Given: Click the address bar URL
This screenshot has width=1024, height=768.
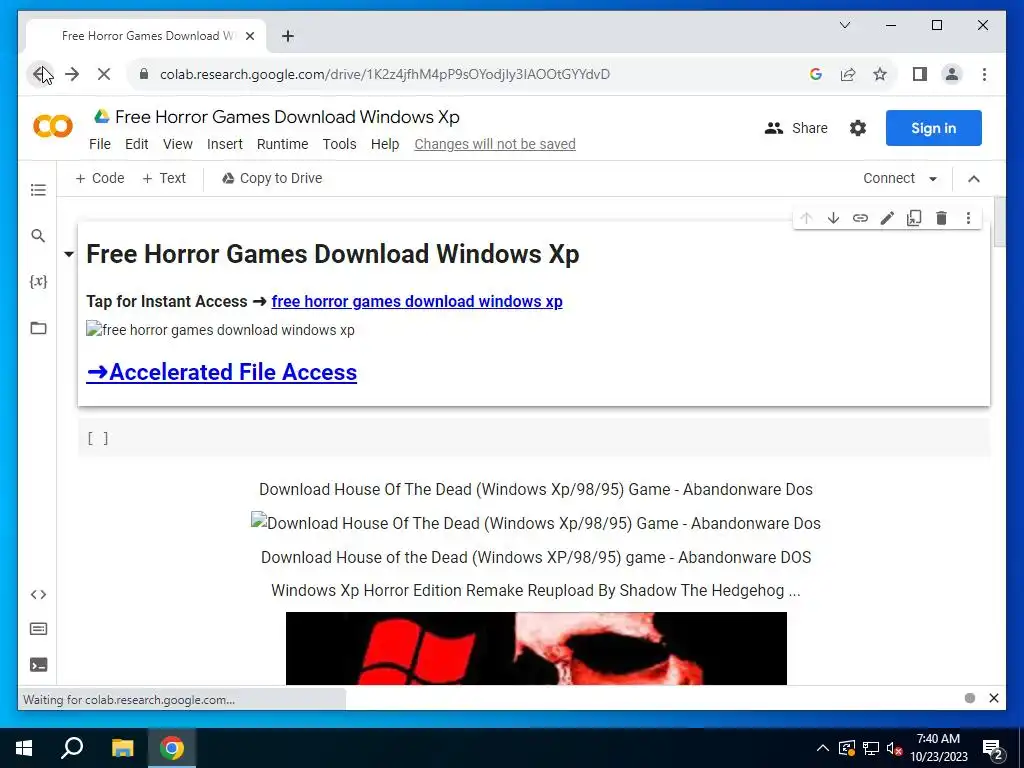Looking at the screenshot, I should tap(385, 74).
